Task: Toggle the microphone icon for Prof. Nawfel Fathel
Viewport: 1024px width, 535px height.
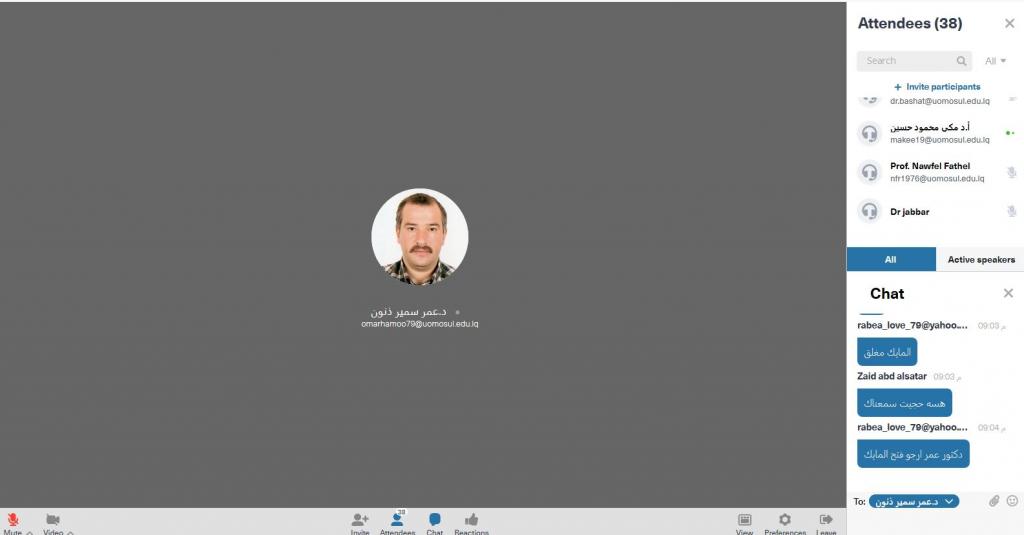Action: (x=1011, y=172)
